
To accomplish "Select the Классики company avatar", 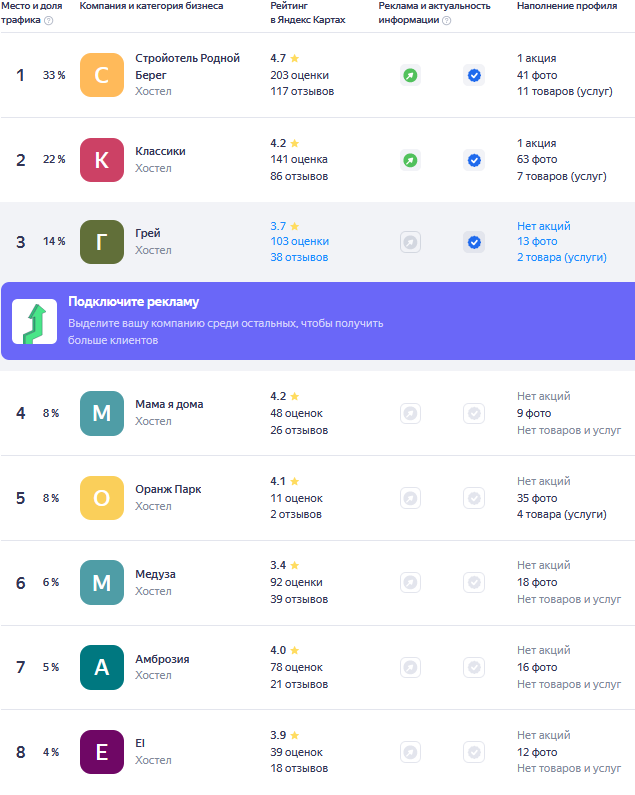I will point(102,160).
